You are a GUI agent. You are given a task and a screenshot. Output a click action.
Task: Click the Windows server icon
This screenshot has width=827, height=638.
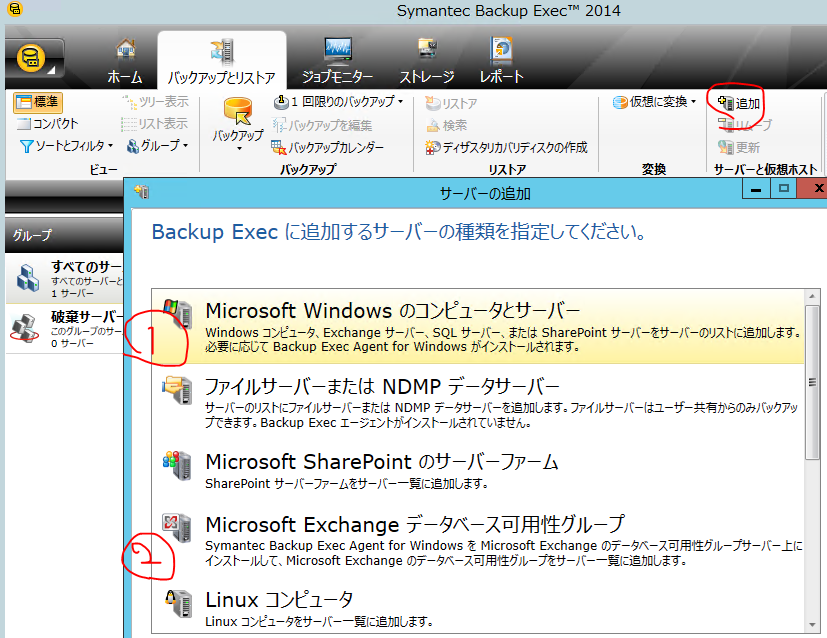pos(177,313)
